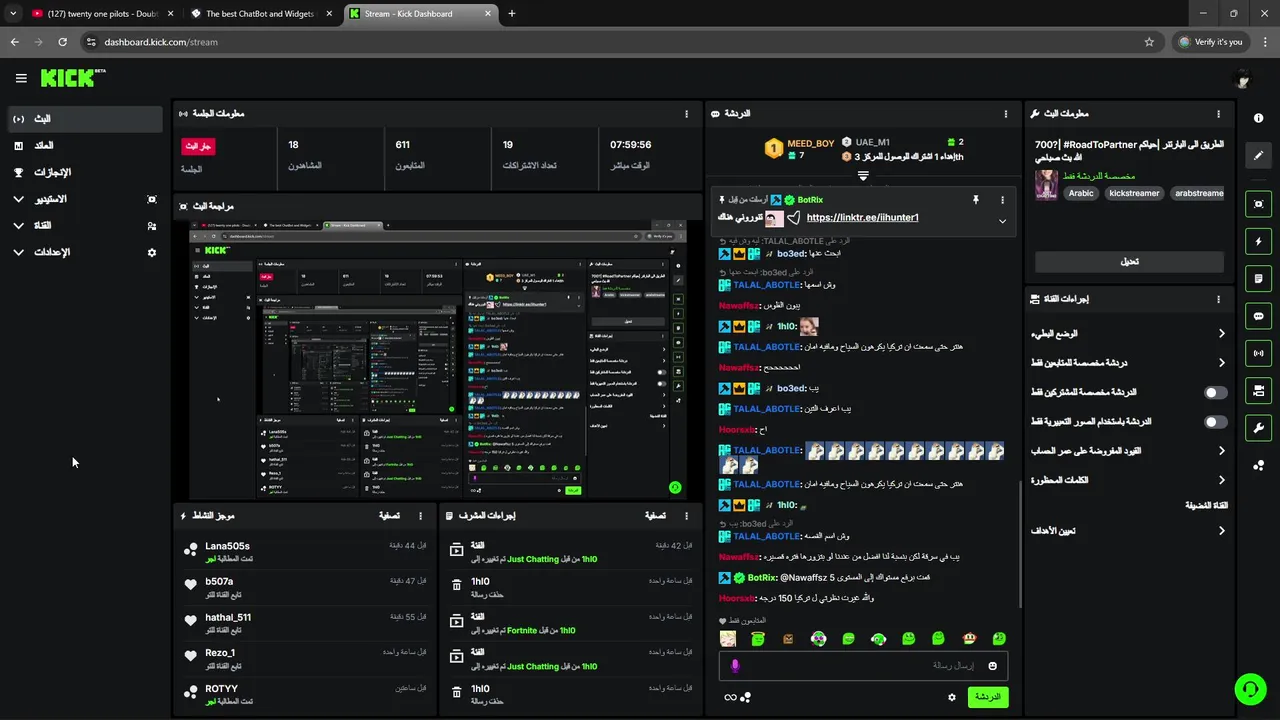Viewport: 1280px width, 720px height.
Task: Focus the إرسال رسالة chat input field
Action: tap(863, 666)
